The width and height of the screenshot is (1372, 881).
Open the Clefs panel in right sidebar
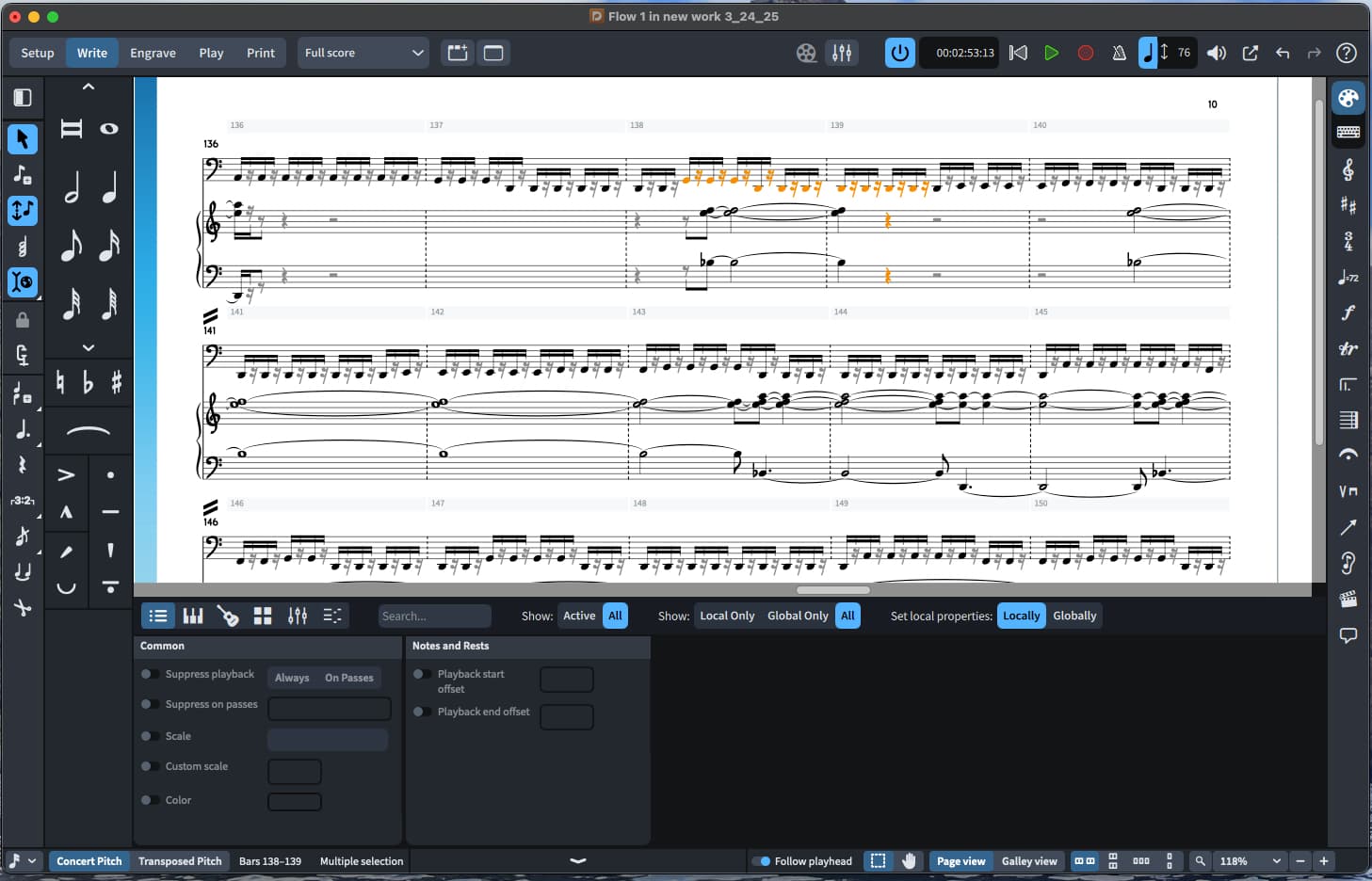coord(1348,169)
